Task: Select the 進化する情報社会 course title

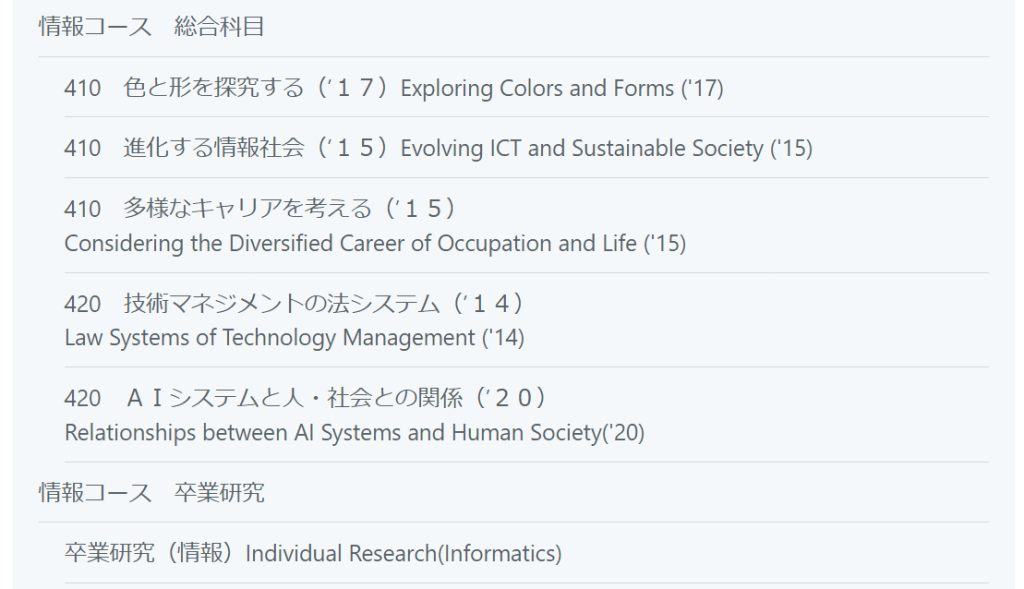Action: (x=213, y=148)
